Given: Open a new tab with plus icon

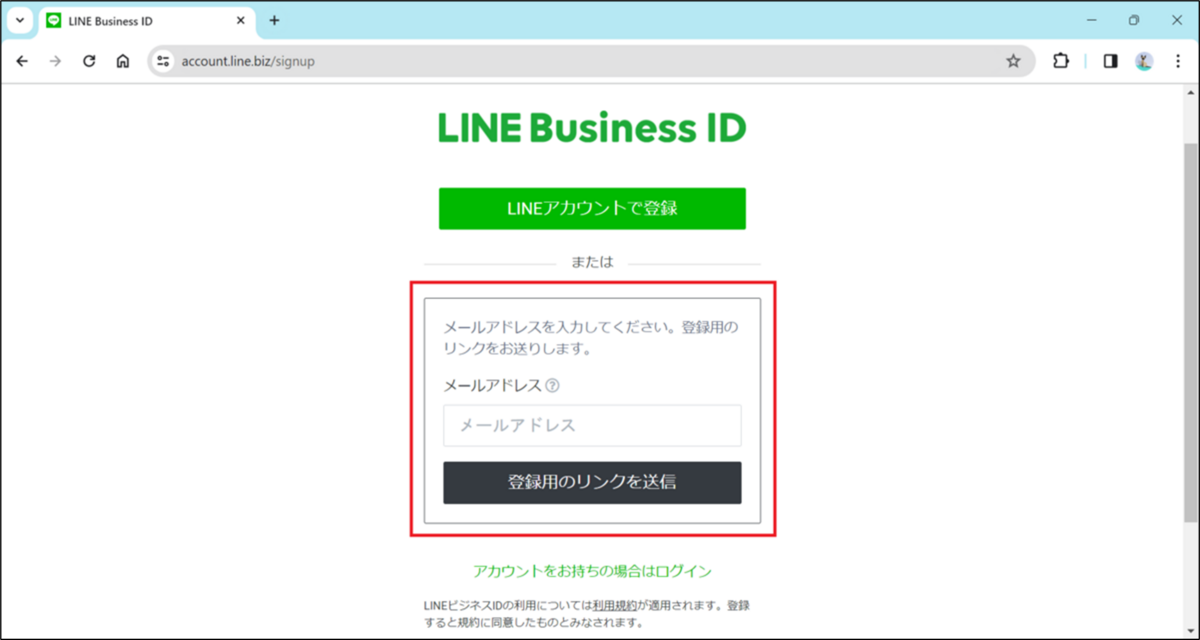Looking at the screenshot, I should coord(274,20).
